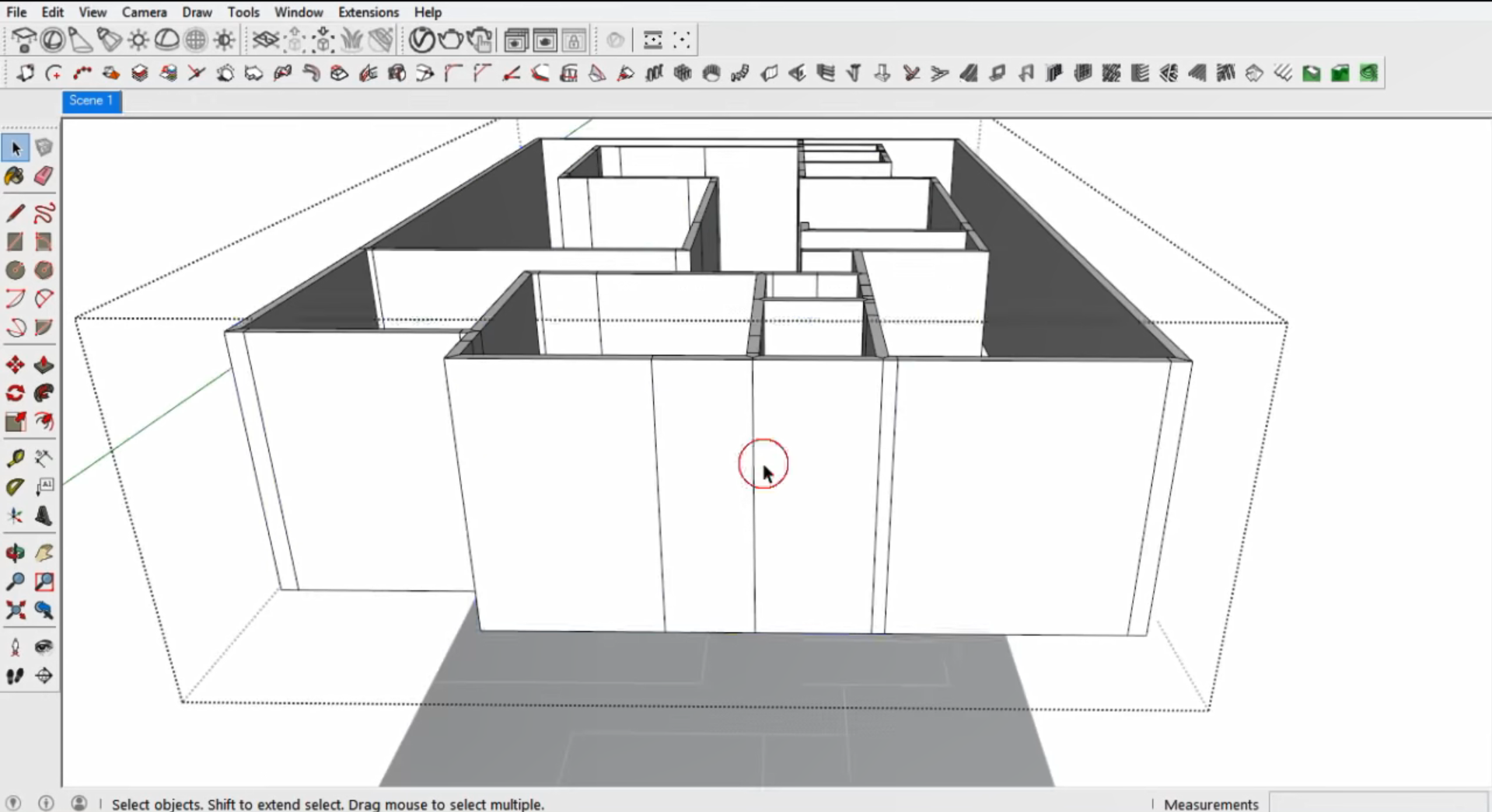1492x812 pixels.
Task: Choose the Look Around eye tool
Action: [44, 646]
